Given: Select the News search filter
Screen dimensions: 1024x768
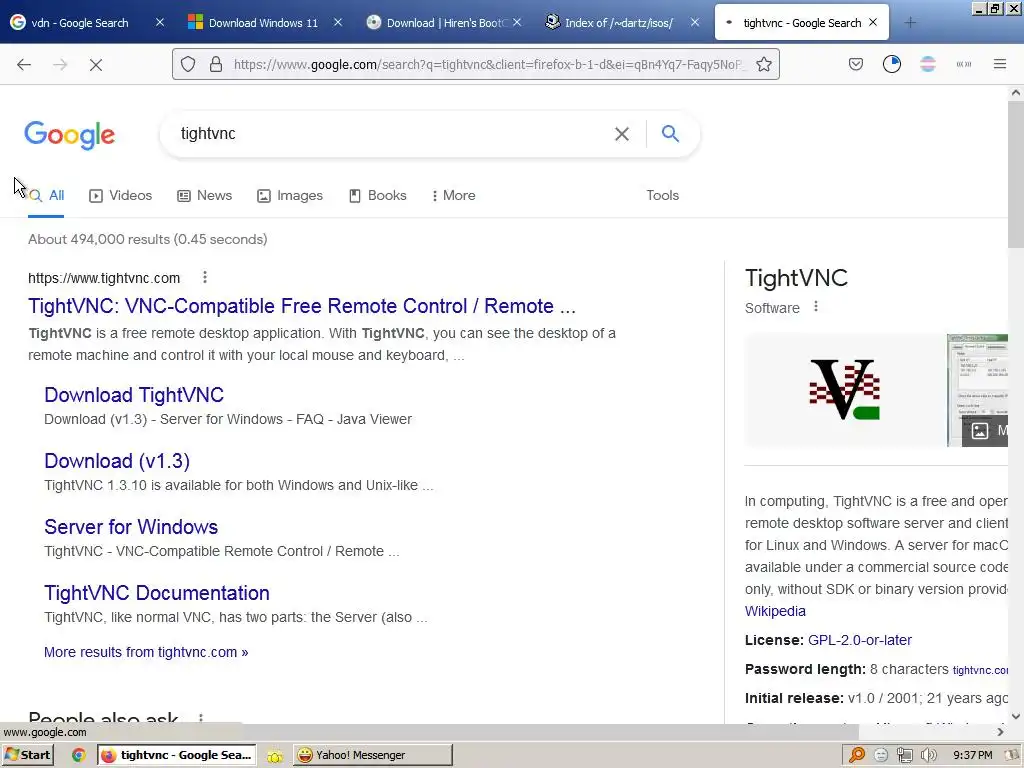Looking at the screenshot, I should click(205, 195).
